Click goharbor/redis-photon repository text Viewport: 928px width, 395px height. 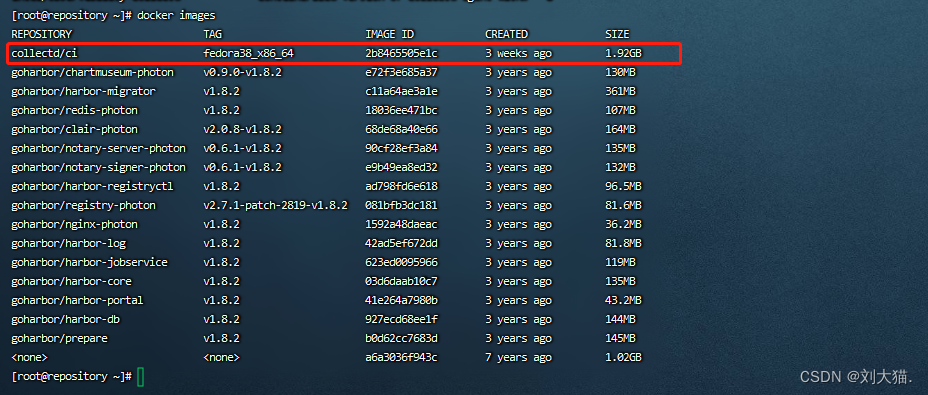pyautogui.click(x=75, y=110)
